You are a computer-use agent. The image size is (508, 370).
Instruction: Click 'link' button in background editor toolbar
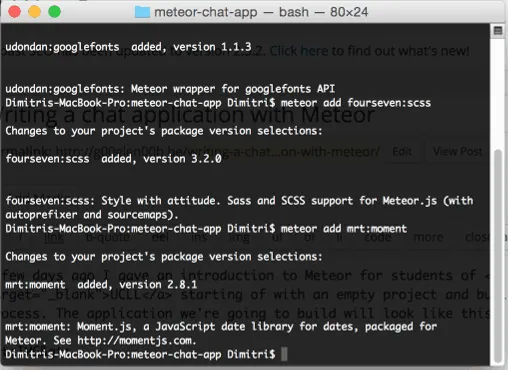[53, 237]
